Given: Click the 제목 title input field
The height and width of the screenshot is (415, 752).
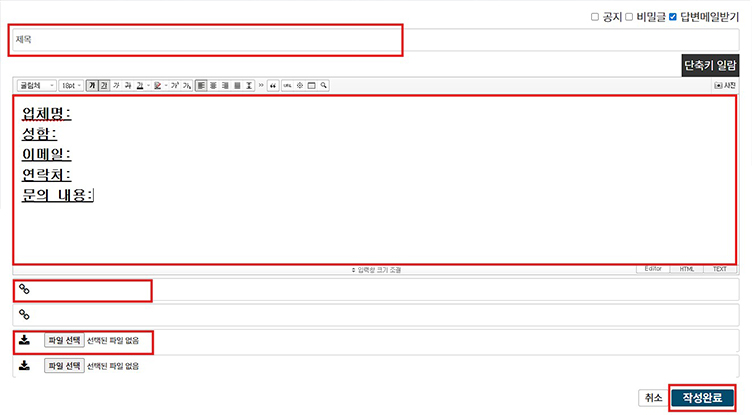Looking at the screenshot, I should [207, 40].
